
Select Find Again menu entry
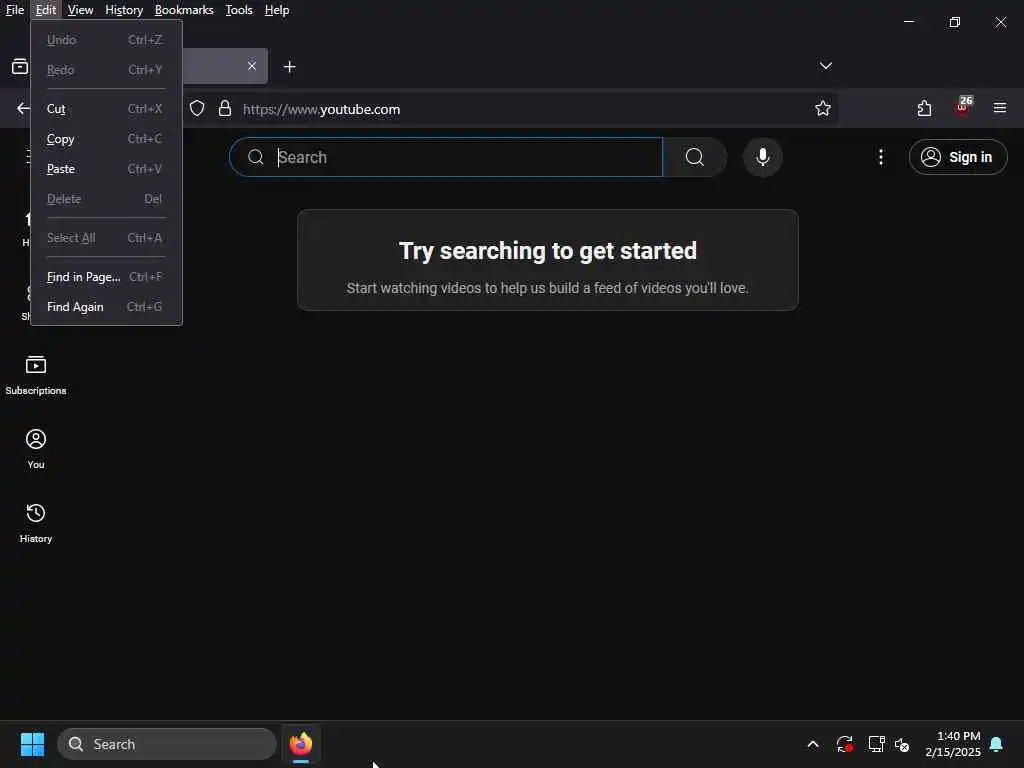106,307
